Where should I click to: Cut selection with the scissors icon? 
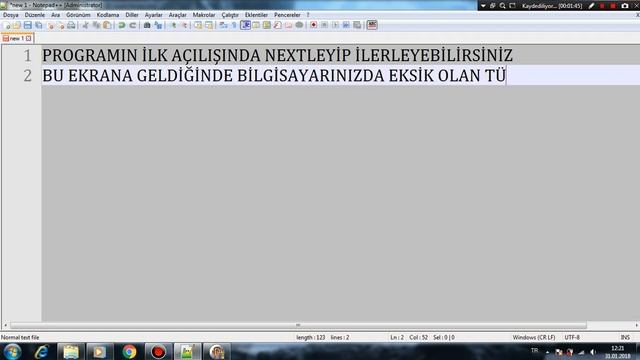pyautogui.click(x=86, y=25)
